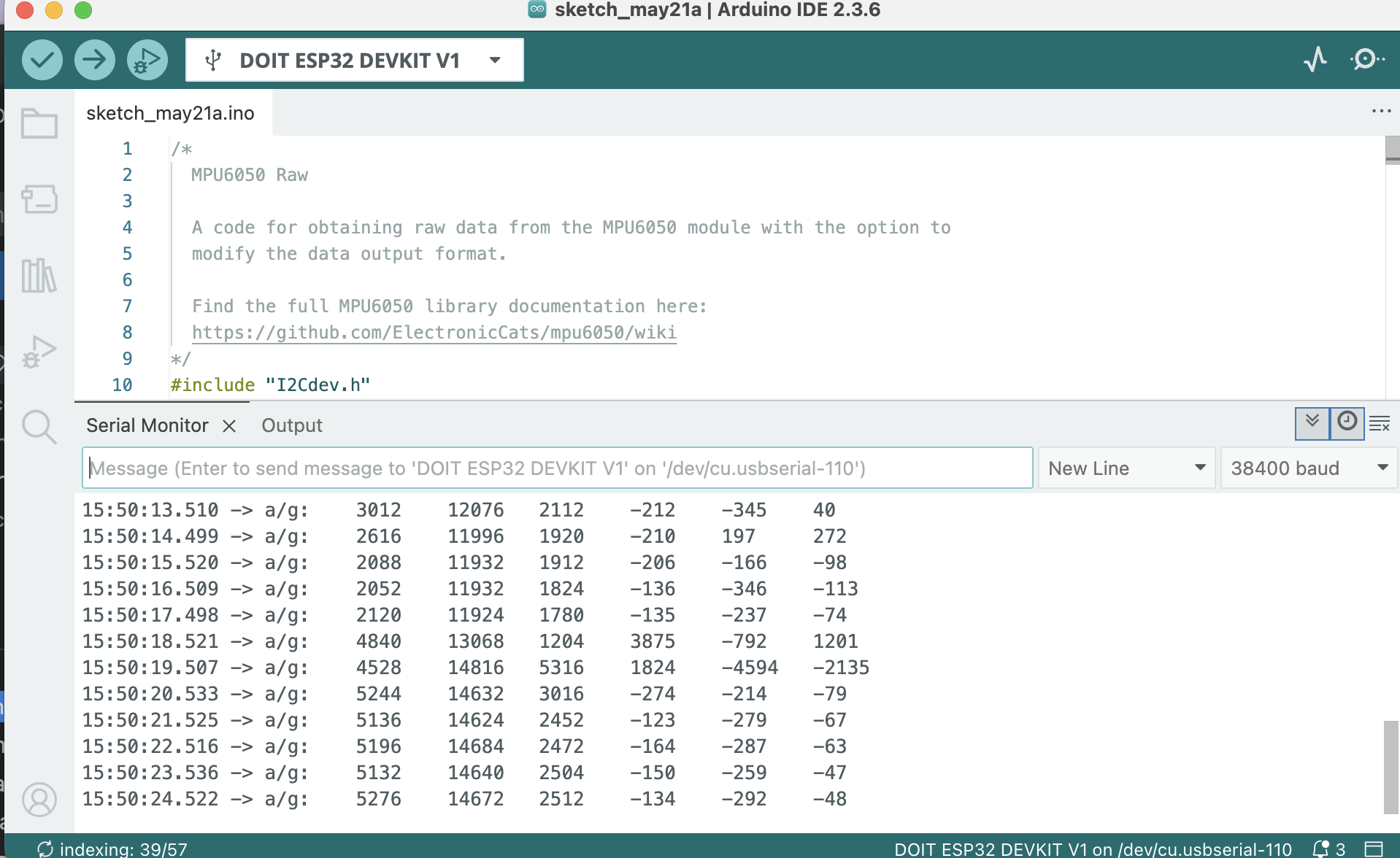
Task: Click line number 1 in the gutter
Action: [x=128, y=149]
